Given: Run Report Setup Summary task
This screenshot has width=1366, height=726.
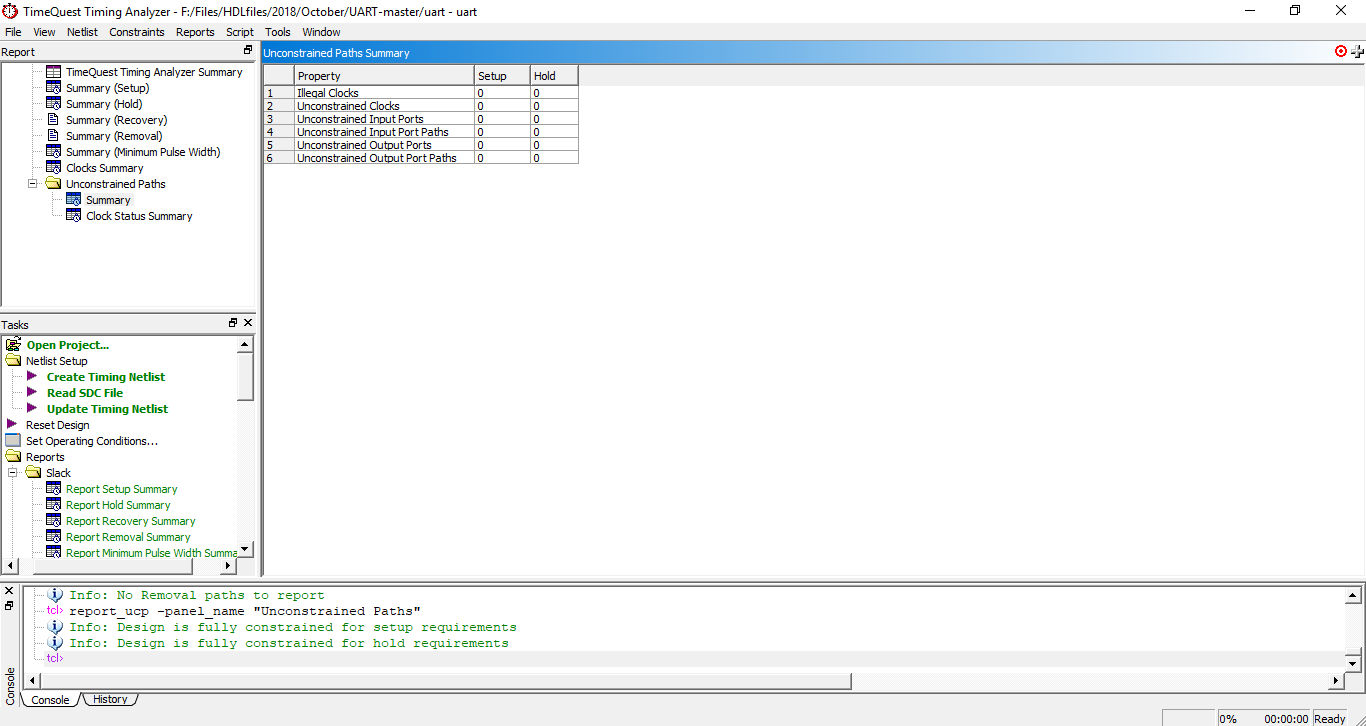Looking at the screenshot, I should 122,489.
